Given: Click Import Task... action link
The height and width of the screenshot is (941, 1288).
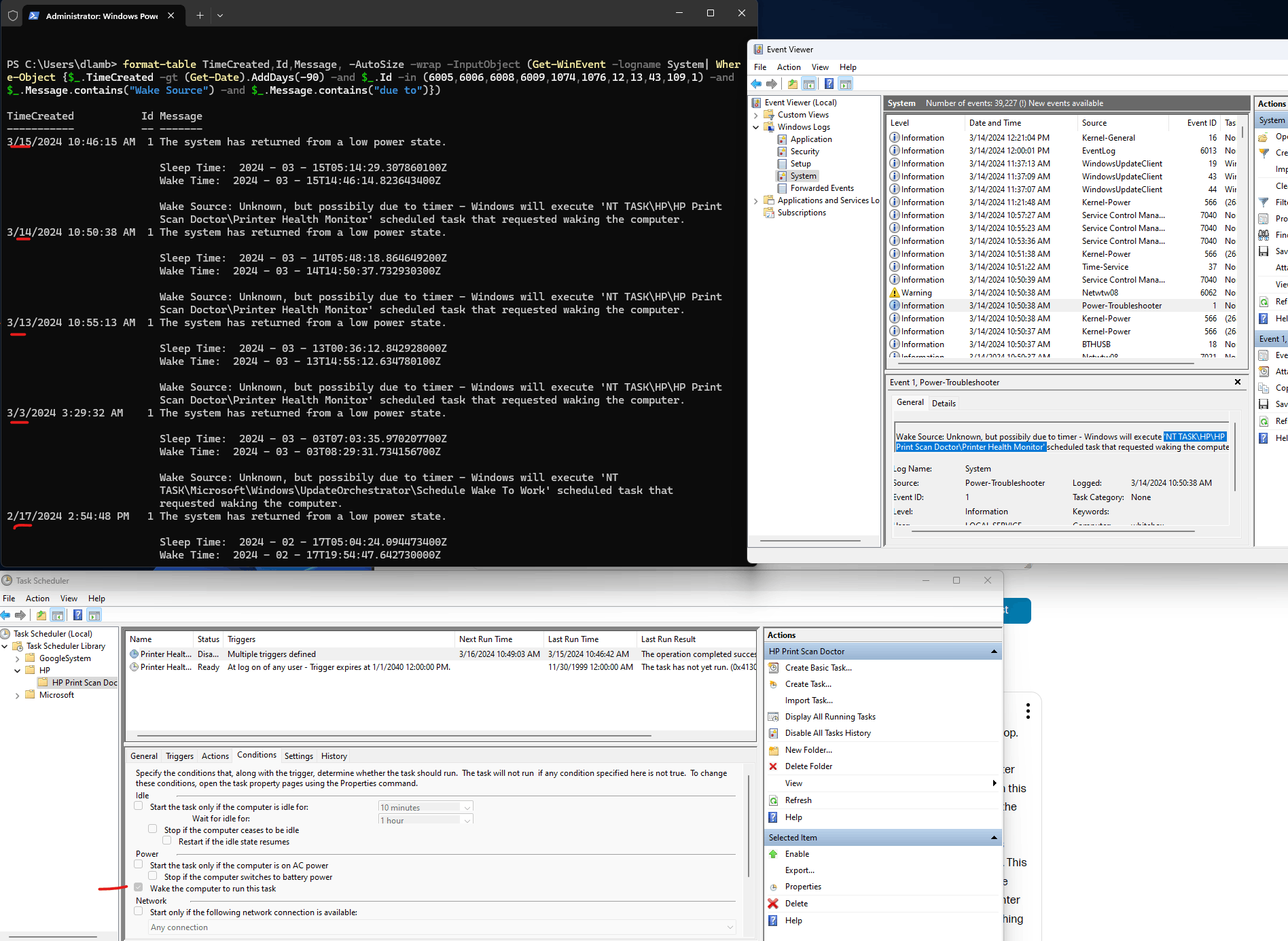Looking at the screenshot, I should (808, 700).
